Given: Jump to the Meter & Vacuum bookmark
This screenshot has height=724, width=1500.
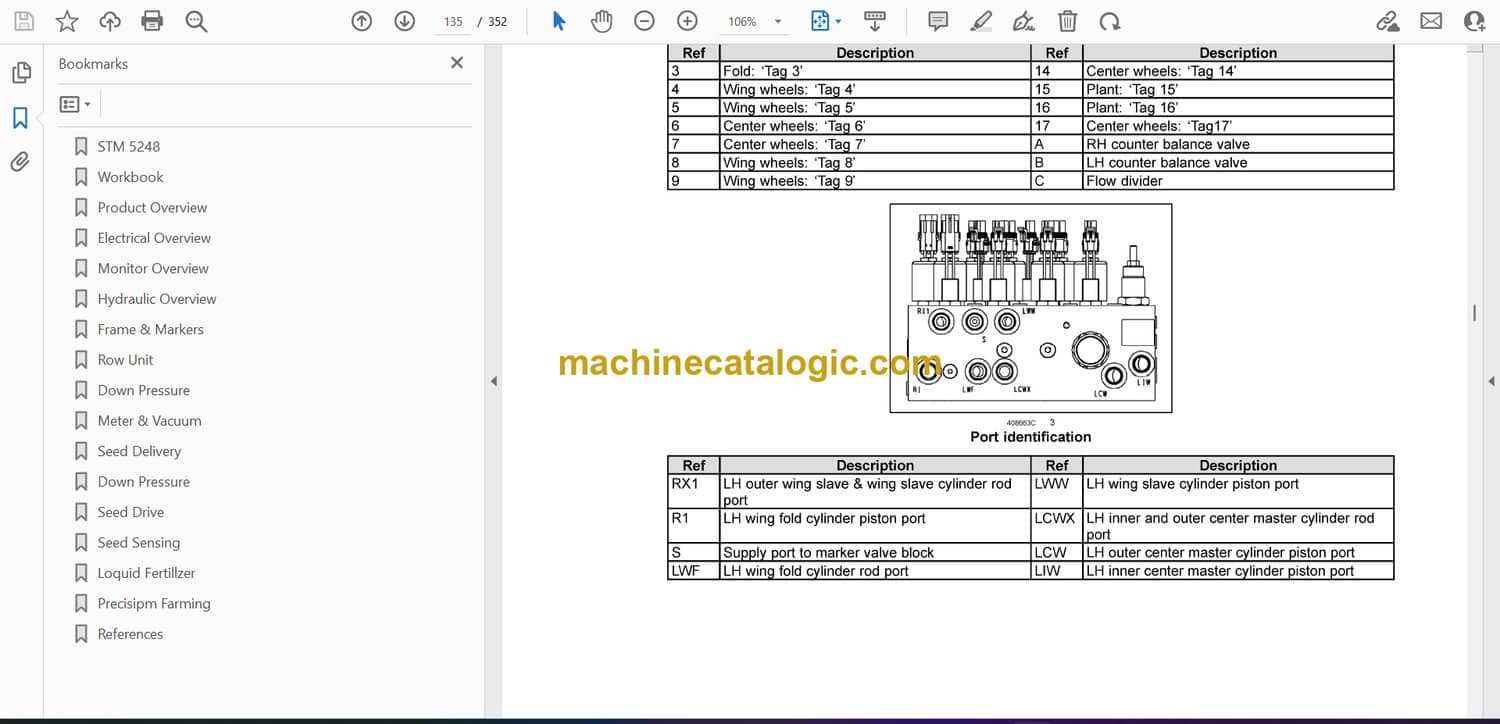Looking at the screenshot, I should point(149,421).
